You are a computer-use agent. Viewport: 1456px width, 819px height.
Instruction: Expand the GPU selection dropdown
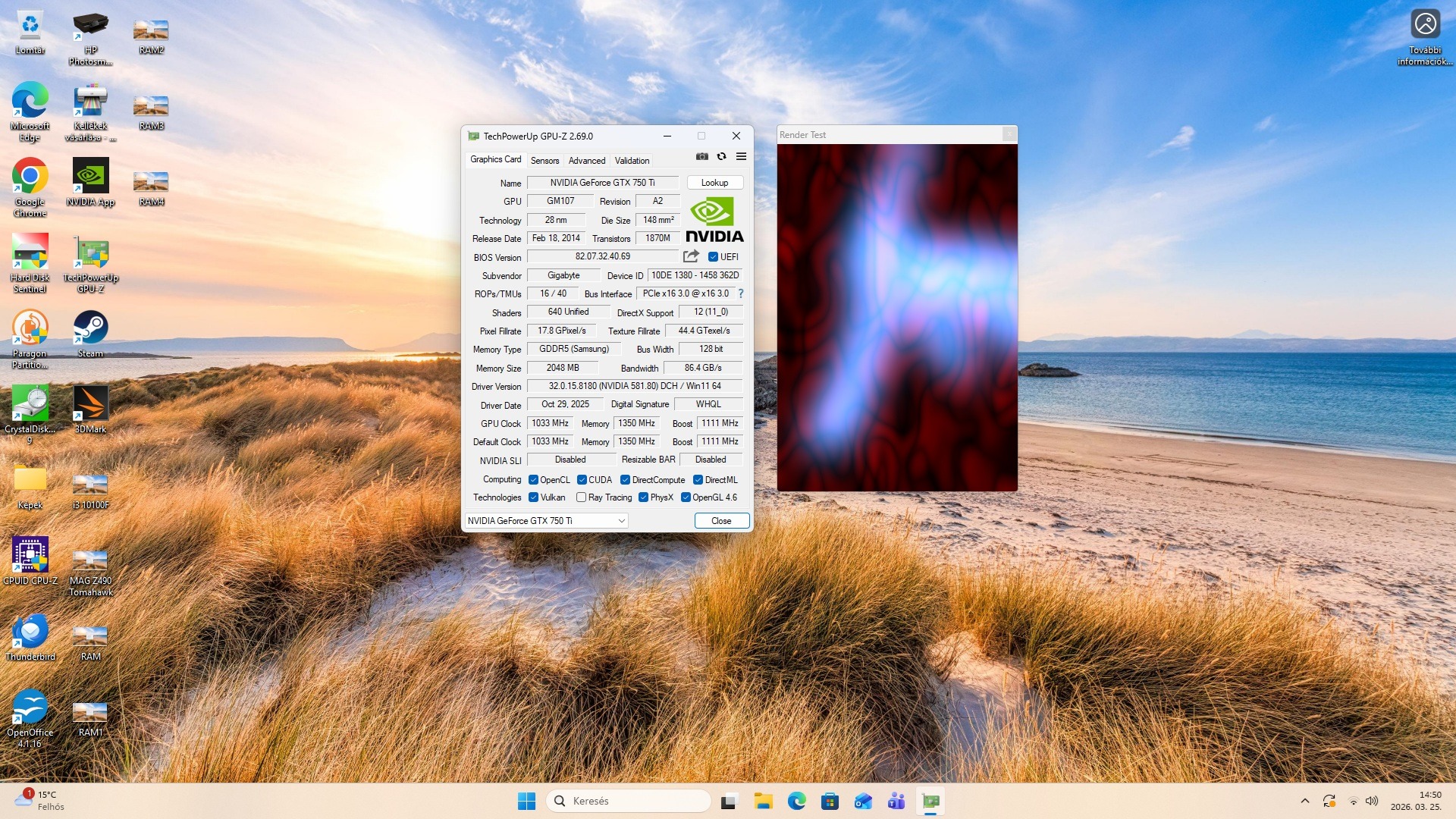[x=621, y=521]
